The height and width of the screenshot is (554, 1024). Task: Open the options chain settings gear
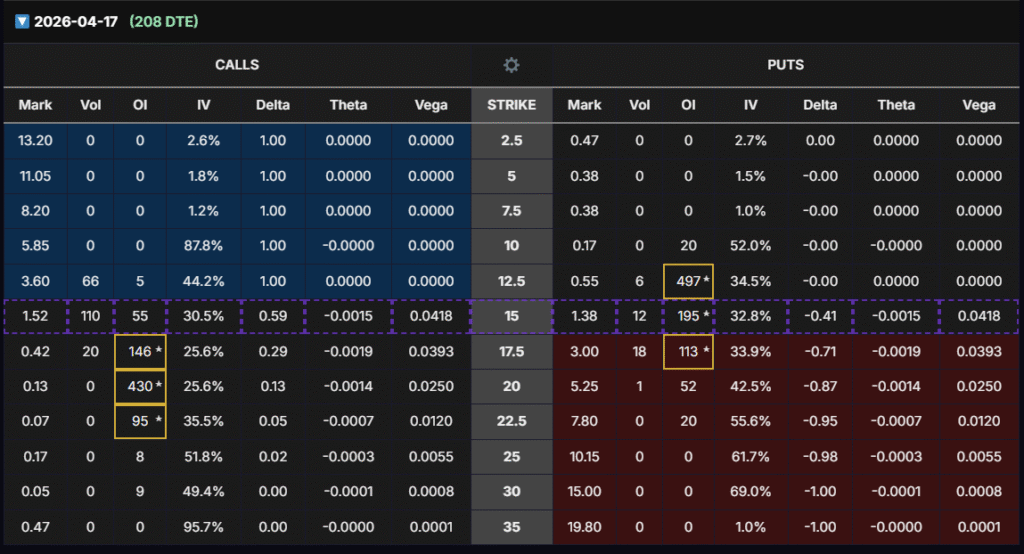511,65
